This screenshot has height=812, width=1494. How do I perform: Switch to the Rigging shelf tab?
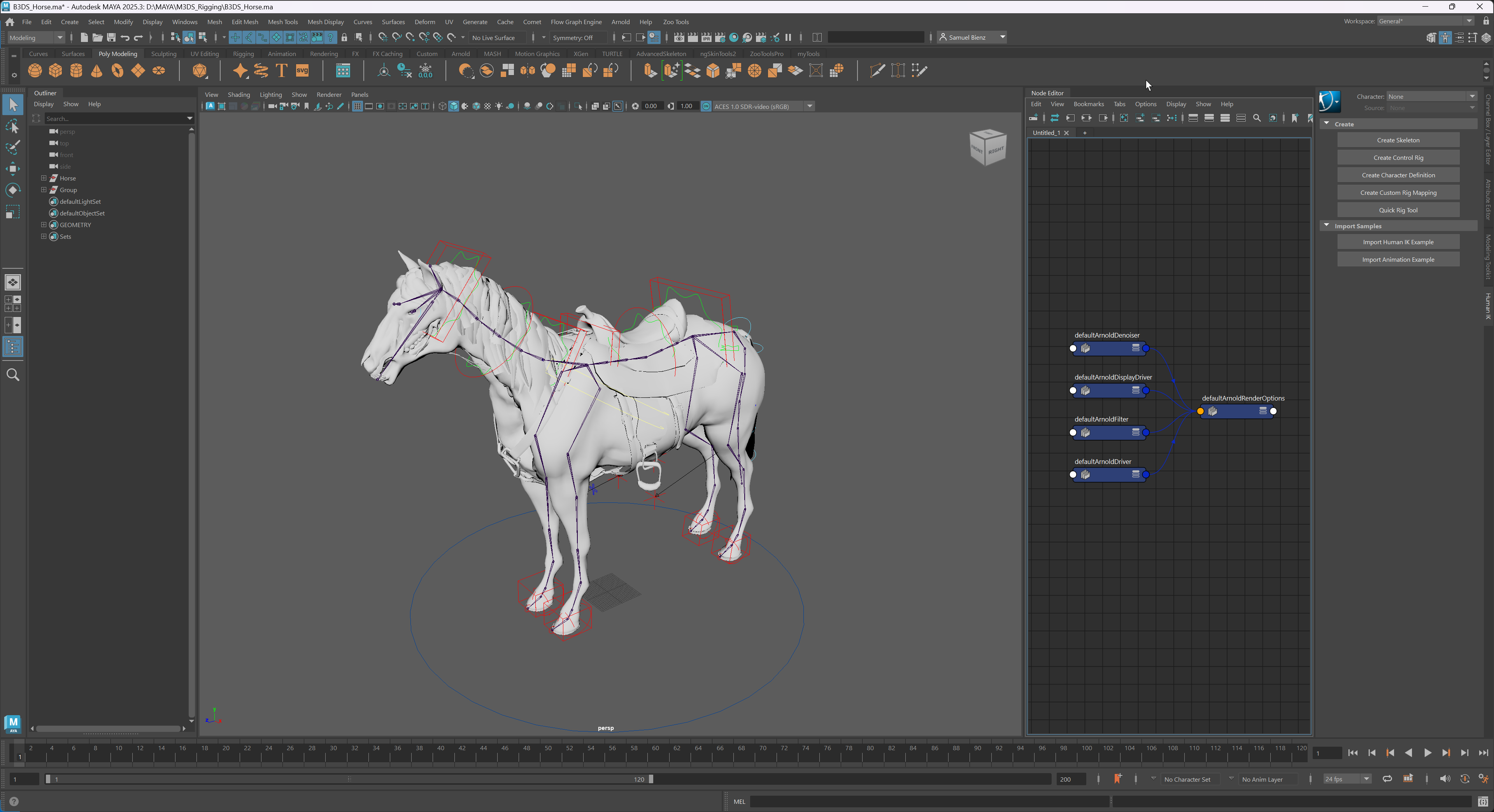(x=243, y=54)
